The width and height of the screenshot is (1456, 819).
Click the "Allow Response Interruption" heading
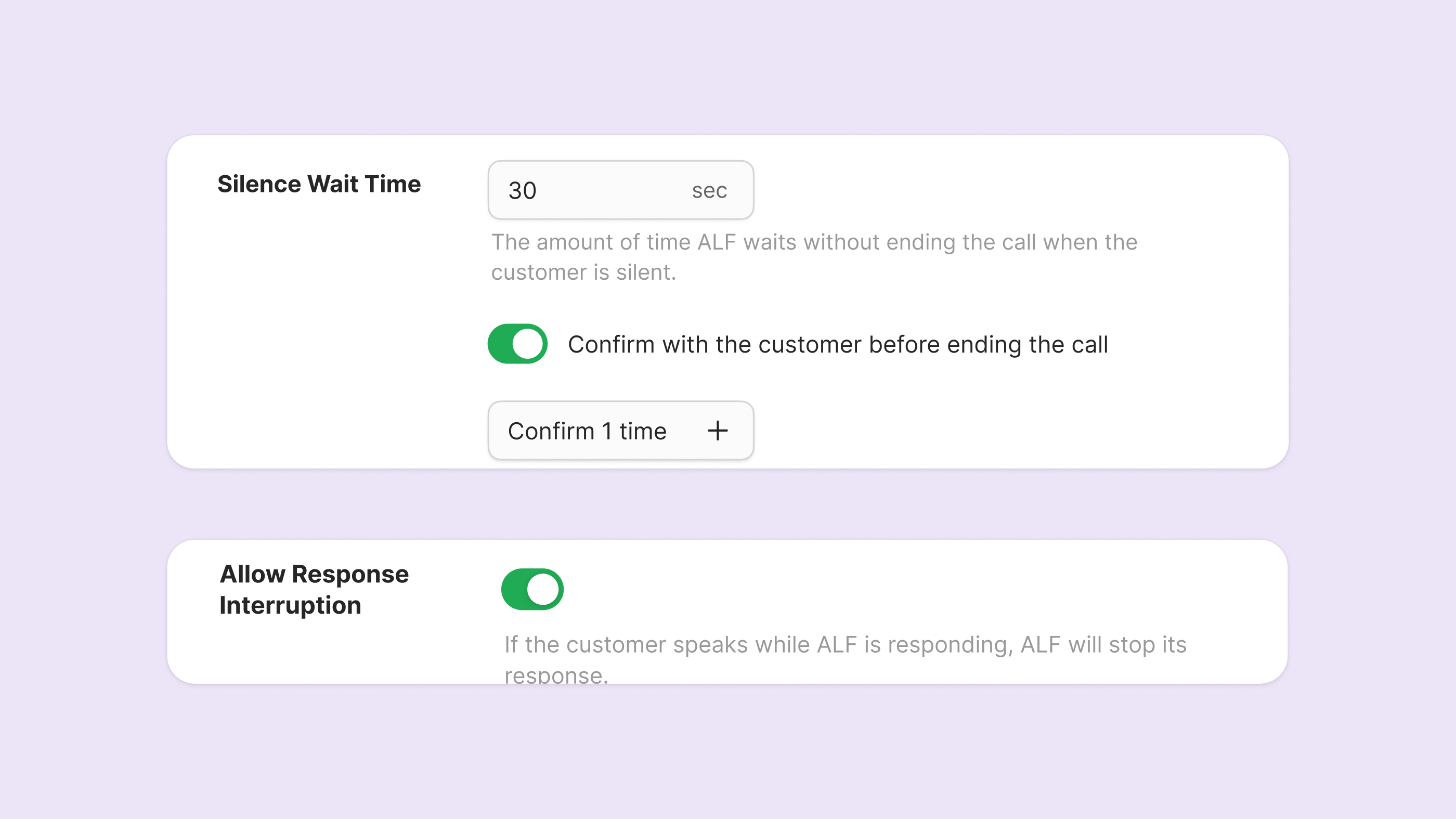pos(314,589)
